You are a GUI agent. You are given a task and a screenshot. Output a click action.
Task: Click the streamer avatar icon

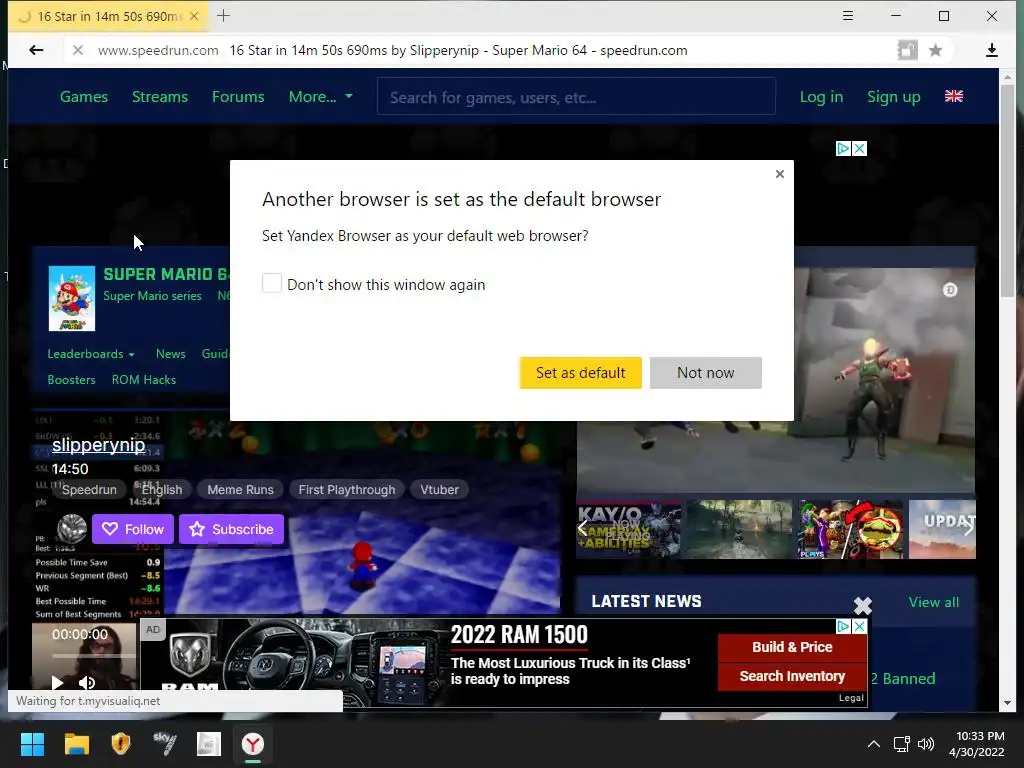click(x=72, y=529)
